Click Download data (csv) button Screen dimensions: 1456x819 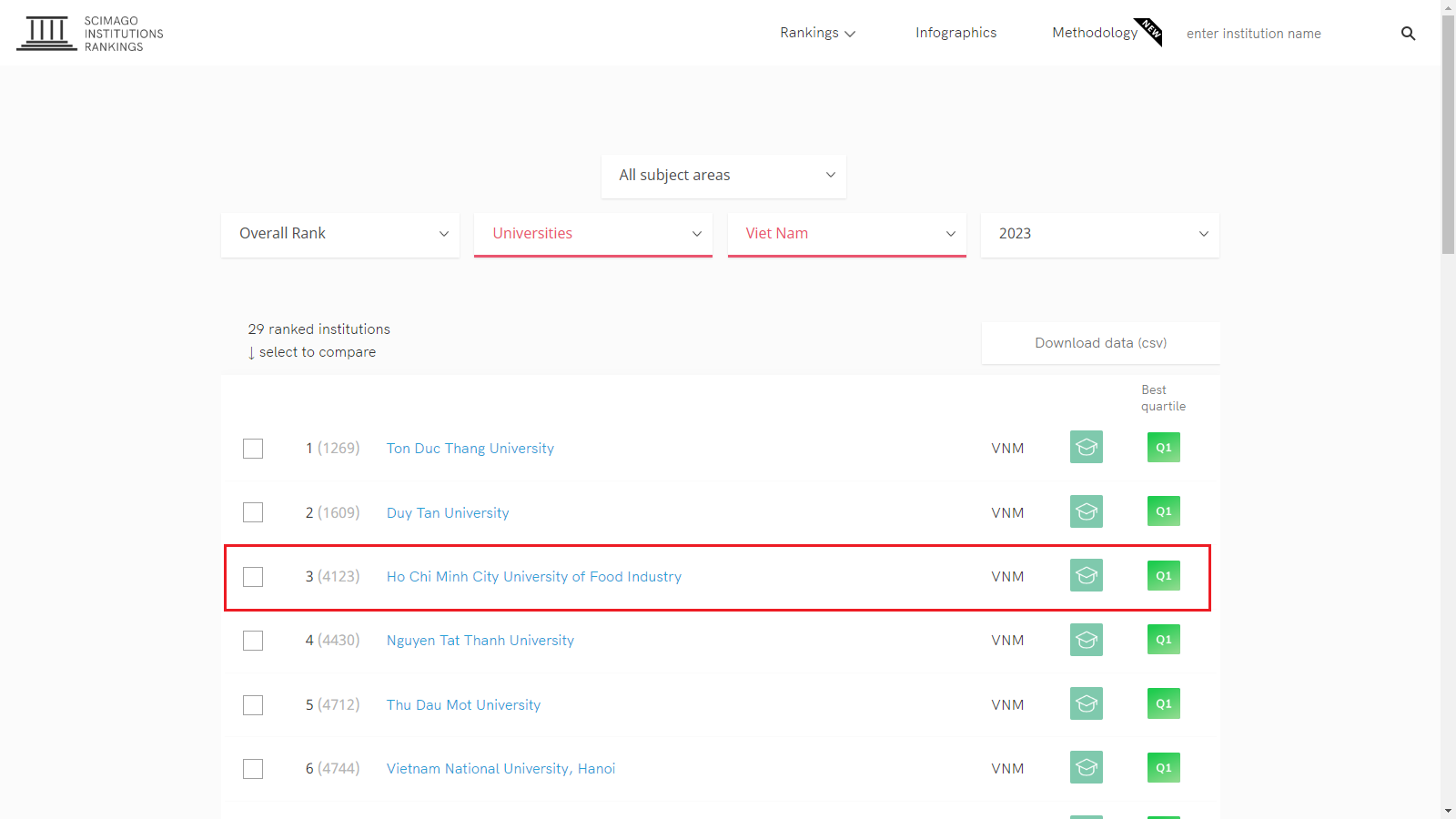click(x=1100, y=343)
